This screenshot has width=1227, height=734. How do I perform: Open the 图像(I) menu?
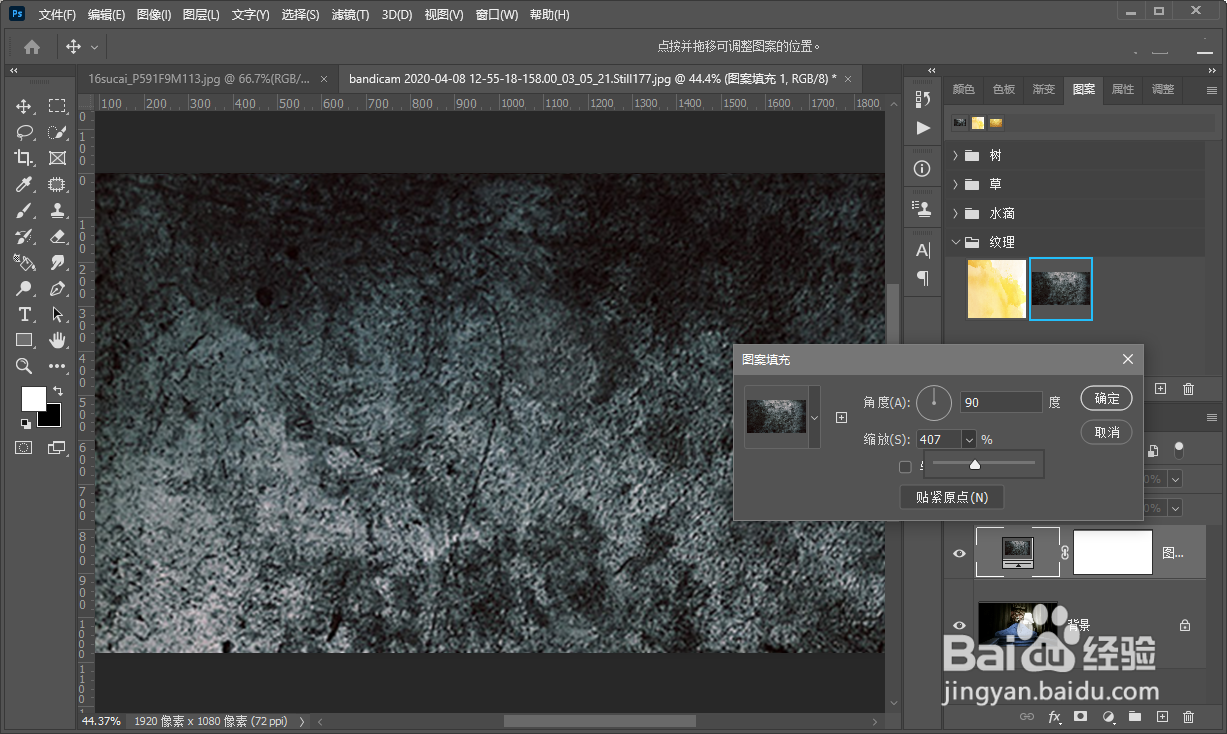click(x=153, y=15)
